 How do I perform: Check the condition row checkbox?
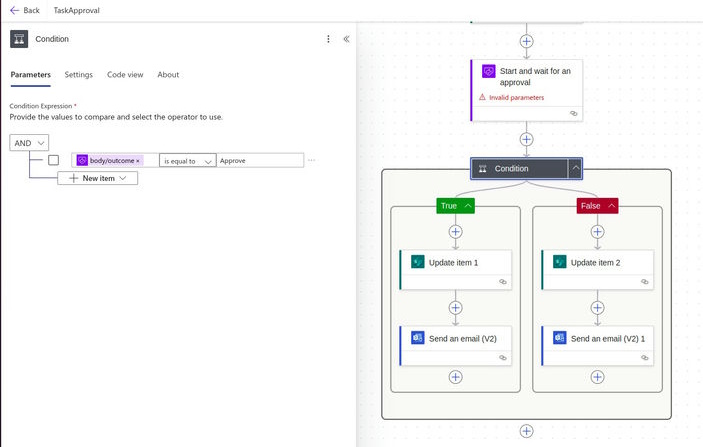pos(54,160)
